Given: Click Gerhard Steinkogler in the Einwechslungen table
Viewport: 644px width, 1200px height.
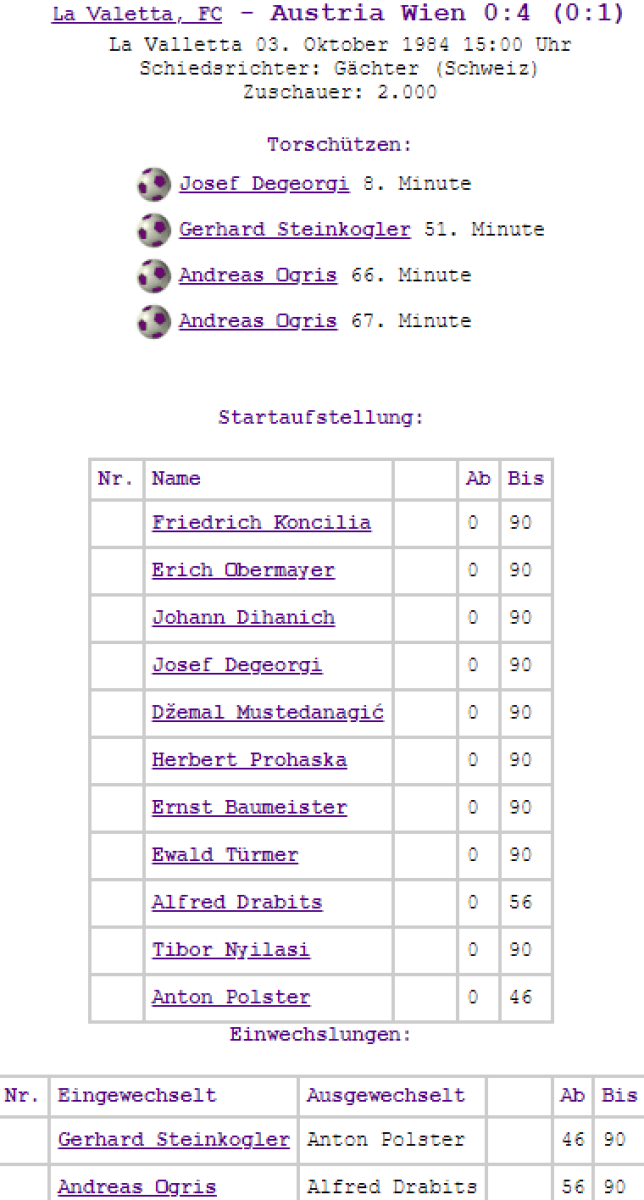Looking at the screenshot, I should coord(174,1140).
